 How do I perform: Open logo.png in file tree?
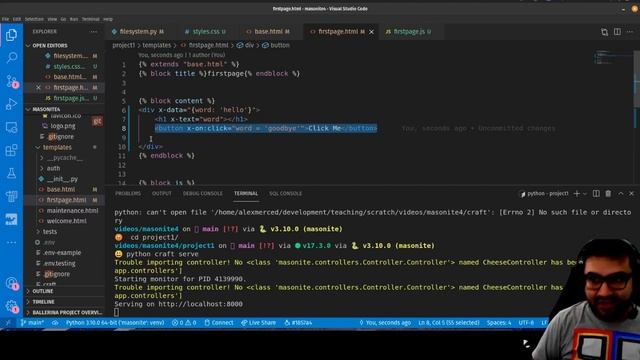pos(63,126)
